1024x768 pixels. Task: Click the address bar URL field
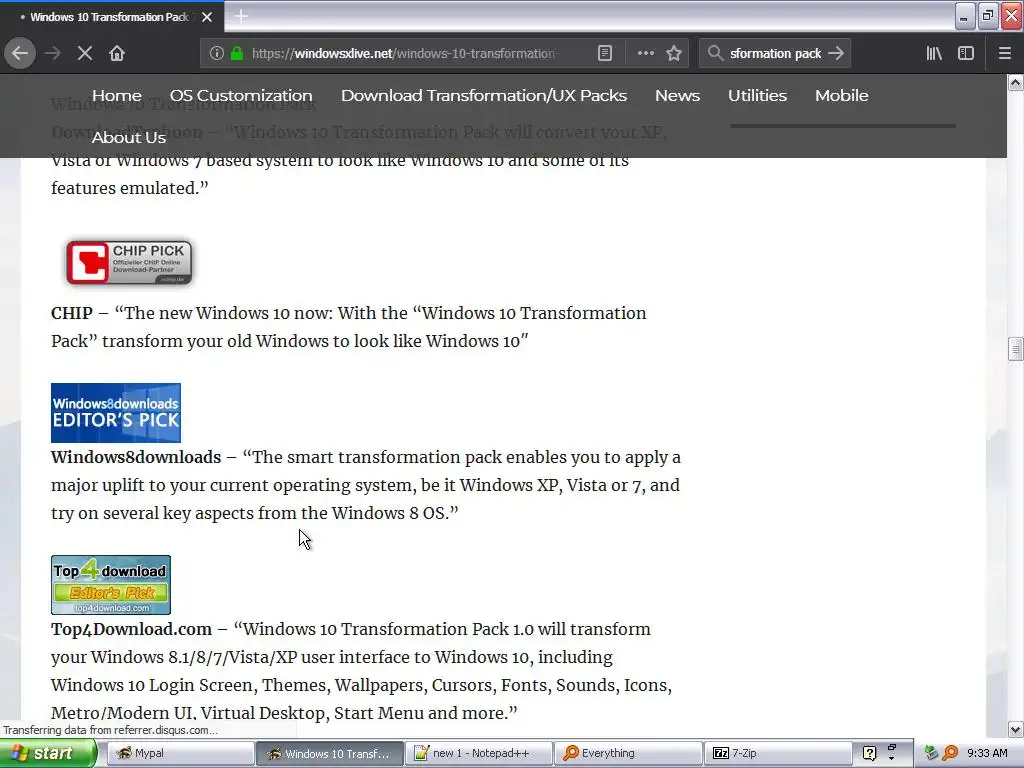405,53
